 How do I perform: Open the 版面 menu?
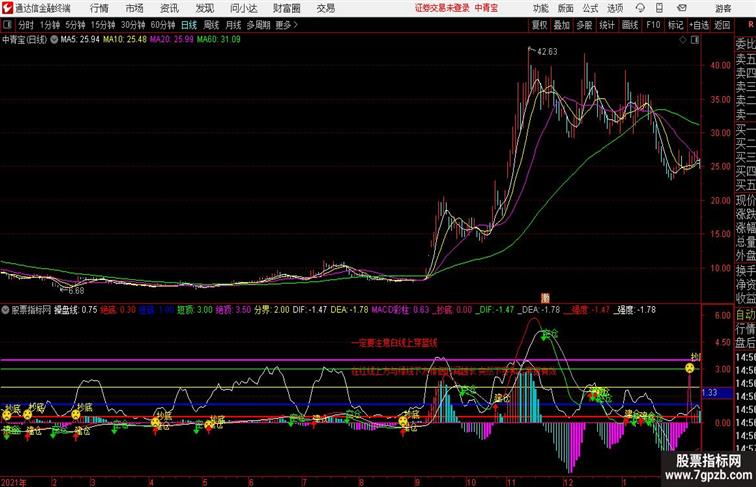click(x=566, y=8)
